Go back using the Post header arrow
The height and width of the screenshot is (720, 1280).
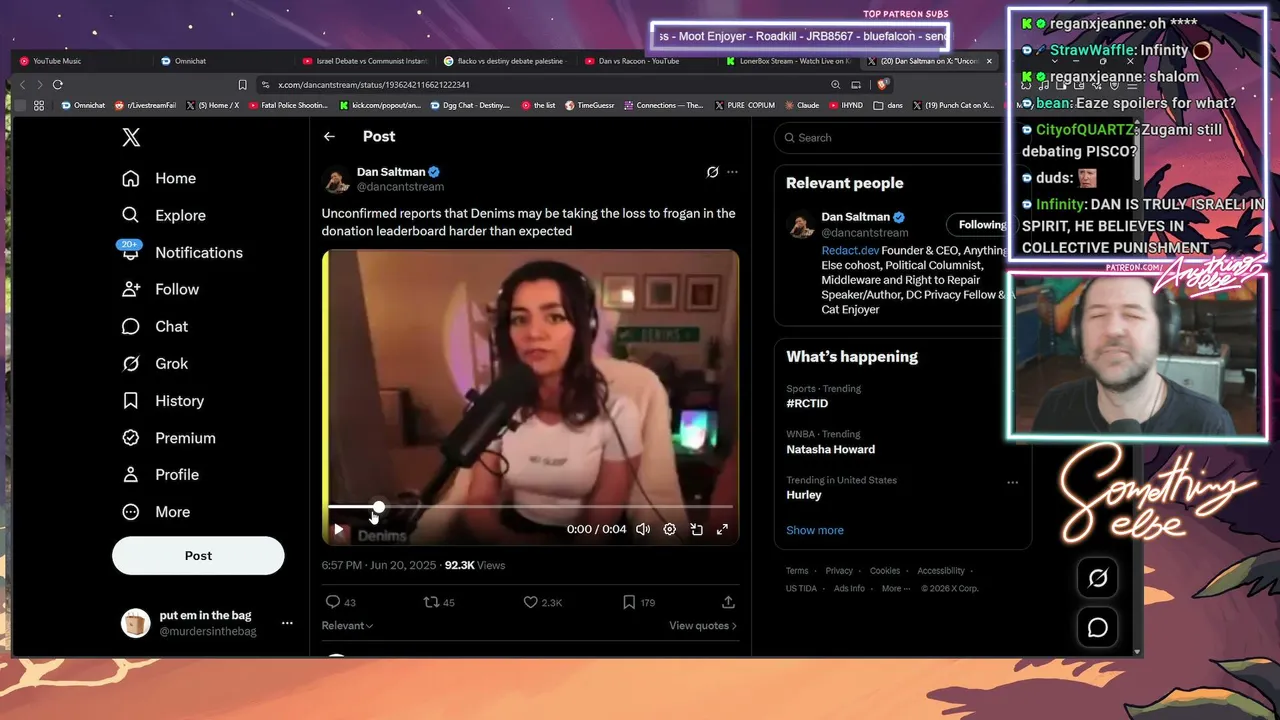(329, 136)
